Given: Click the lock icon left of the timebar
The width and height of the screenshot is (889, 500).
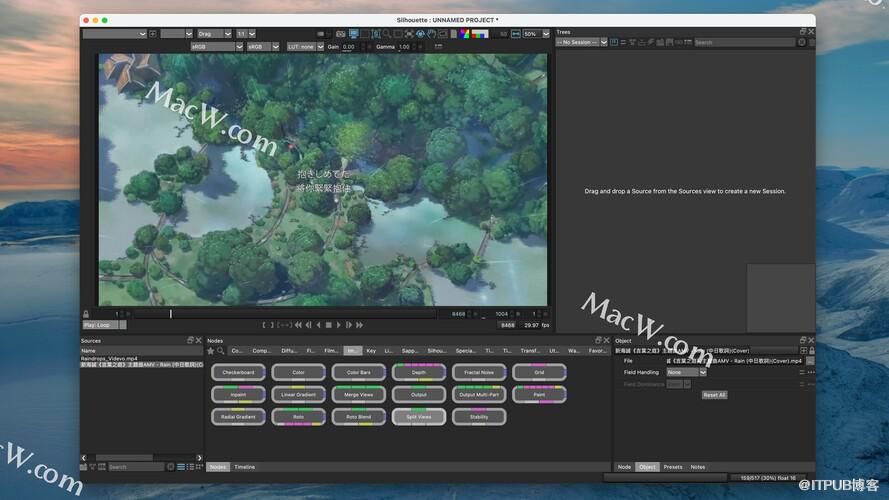Looking at the screenshot, I should coord(86,314).
